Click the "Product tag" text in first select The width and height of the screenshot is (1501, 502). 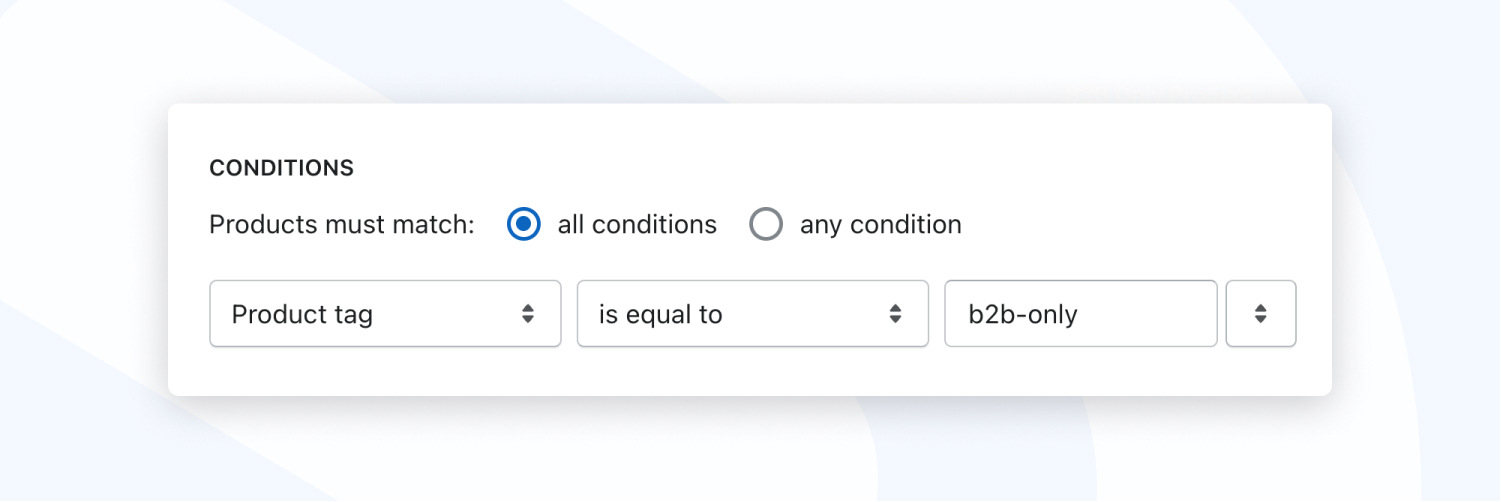point(302,315)
